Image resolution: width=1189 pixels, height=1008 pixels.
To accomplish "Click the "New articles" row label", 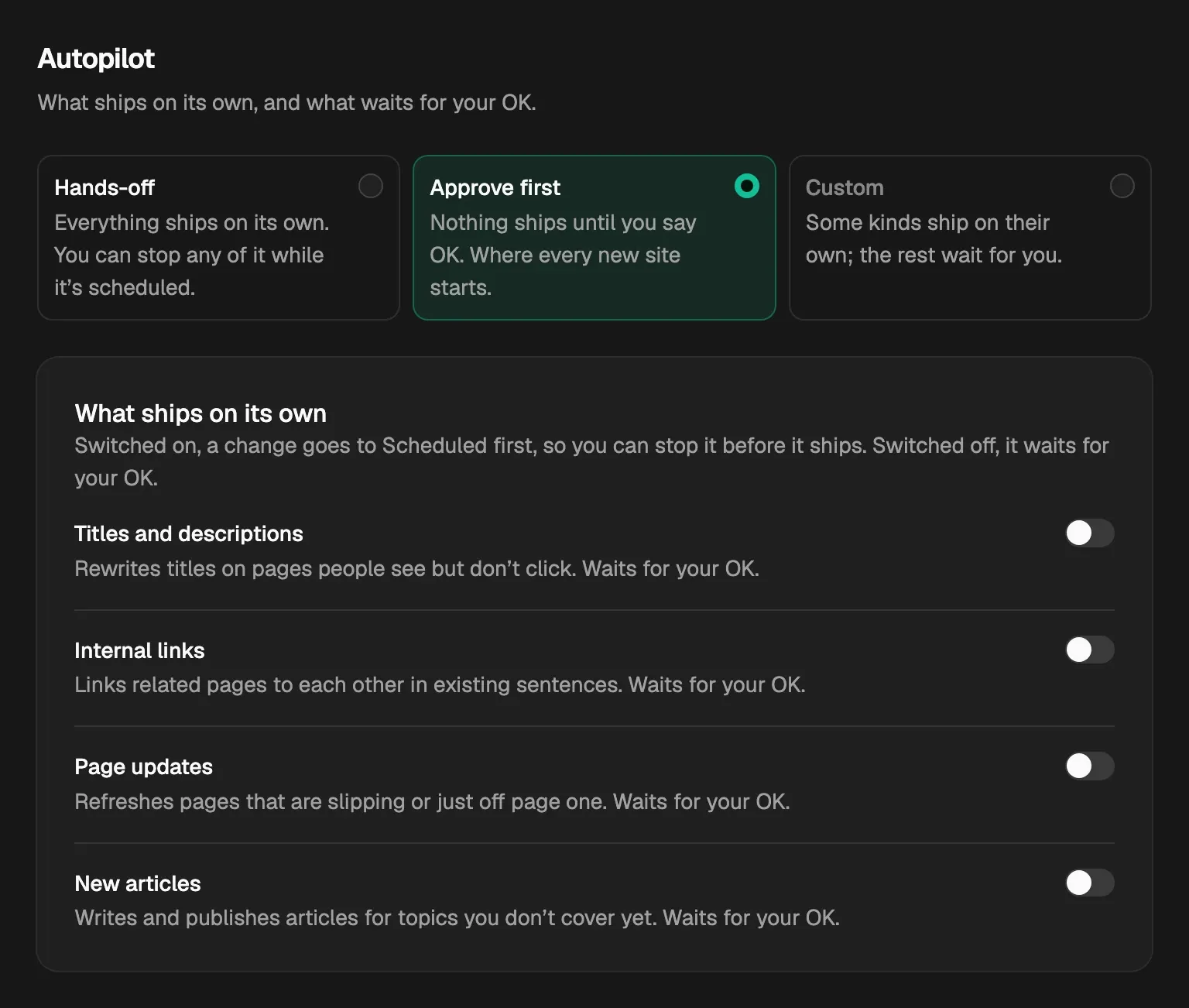I will [x=138, y=883].
